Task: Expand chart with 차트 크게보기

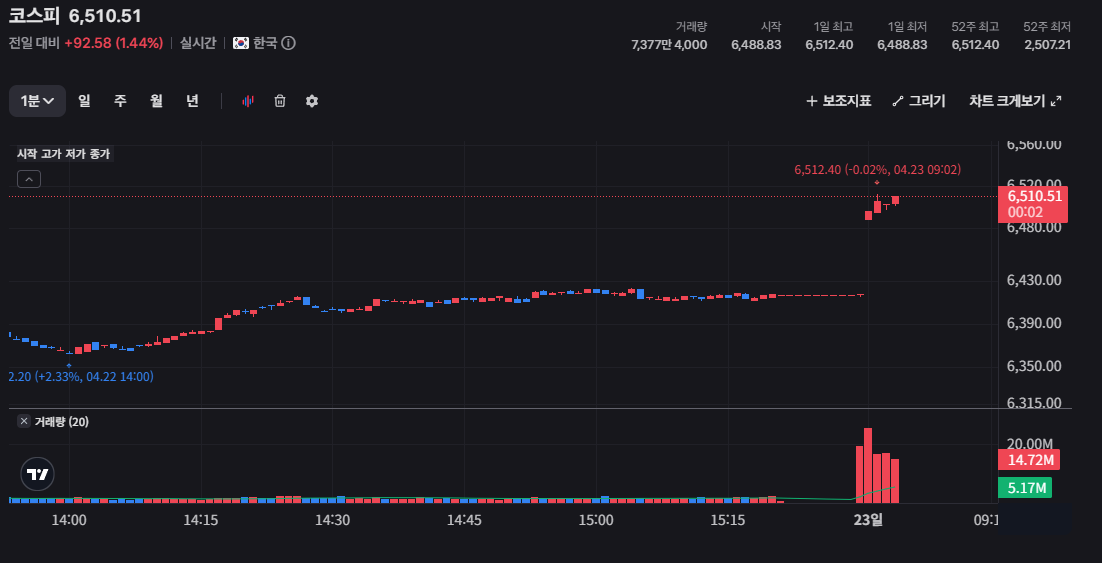Action: [x=1014, y=101]
